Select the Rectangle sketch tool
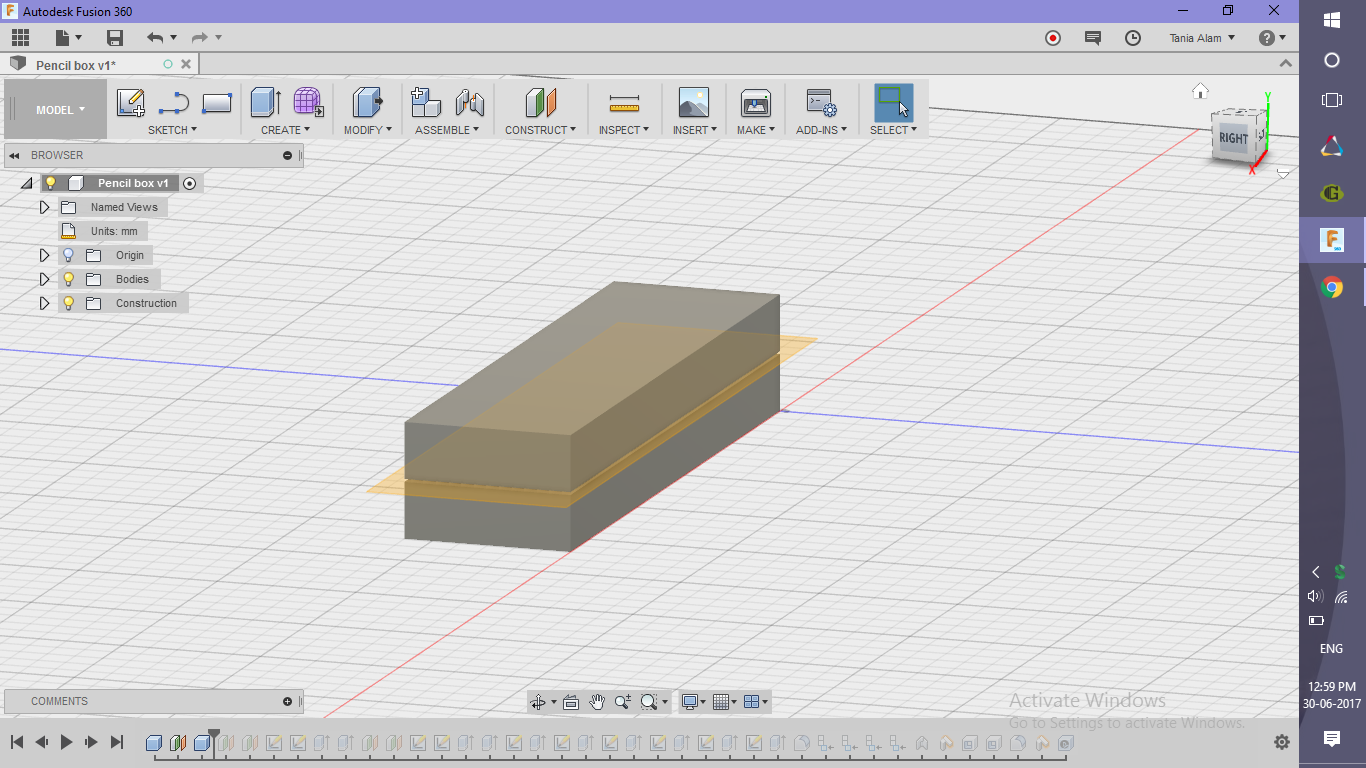The image size is (1366, 768). pyautogui.click(x=217, y=103)
